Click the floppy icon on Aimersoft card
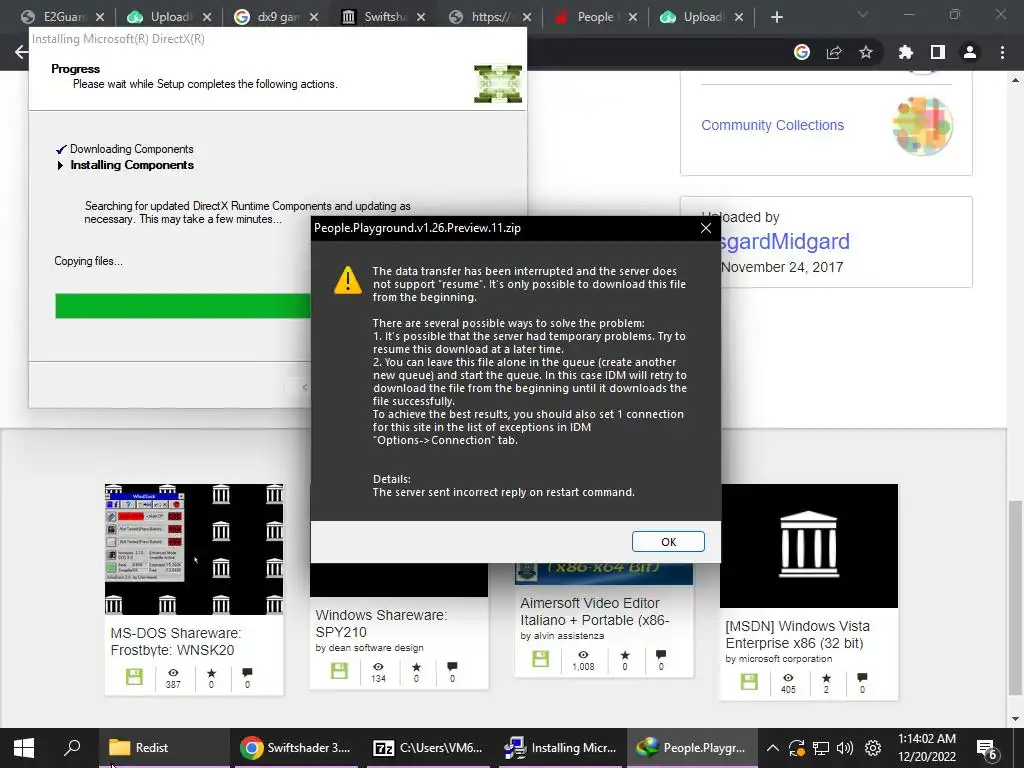Screen dimensions: 1024x768 click(541, 658)
